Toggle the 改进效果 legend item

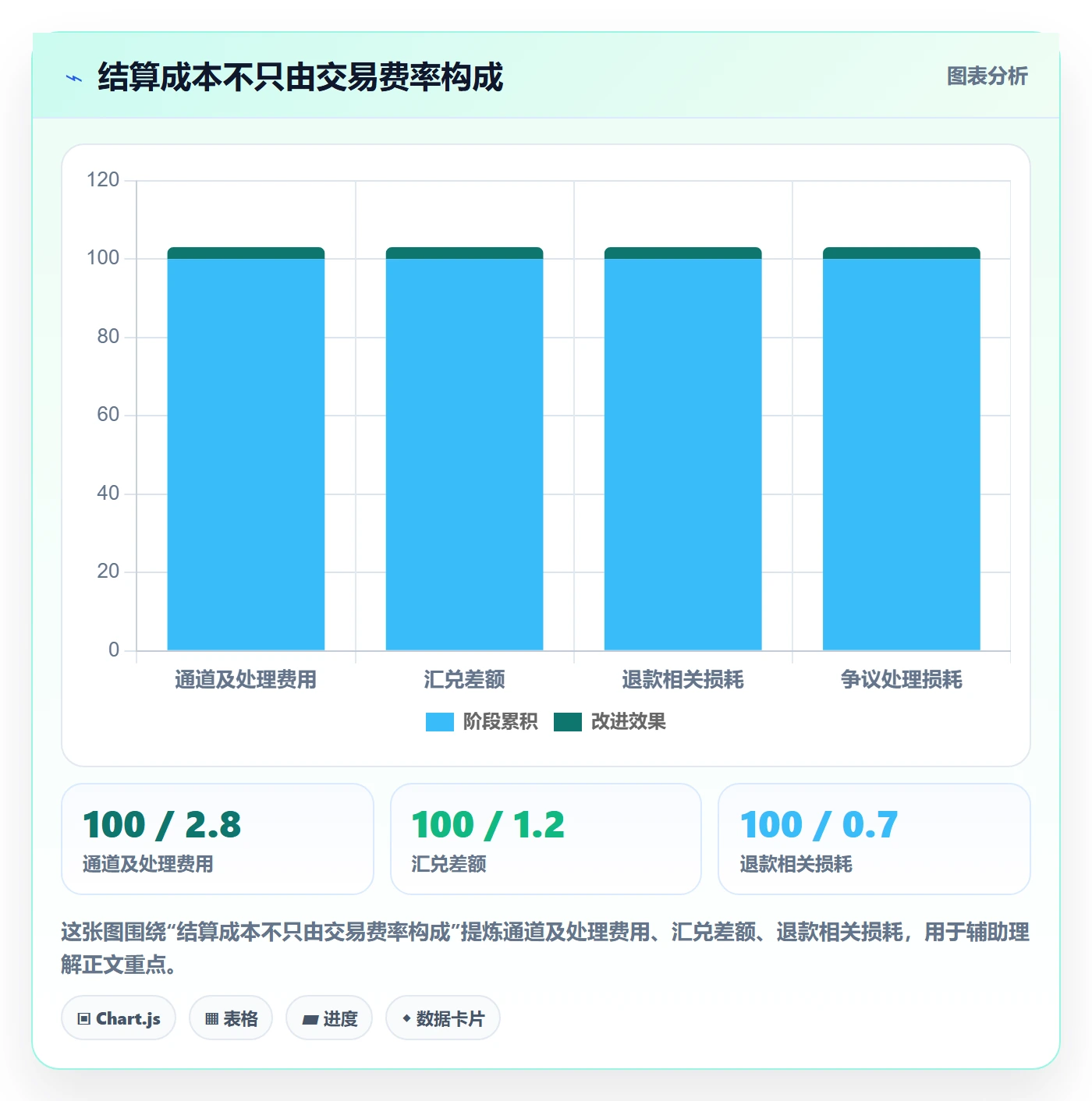click(609, 722)
